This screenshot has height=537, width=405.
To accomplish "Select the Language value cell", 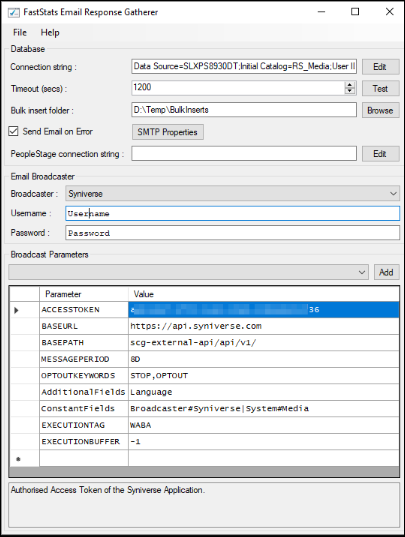I will click(264, 392).
